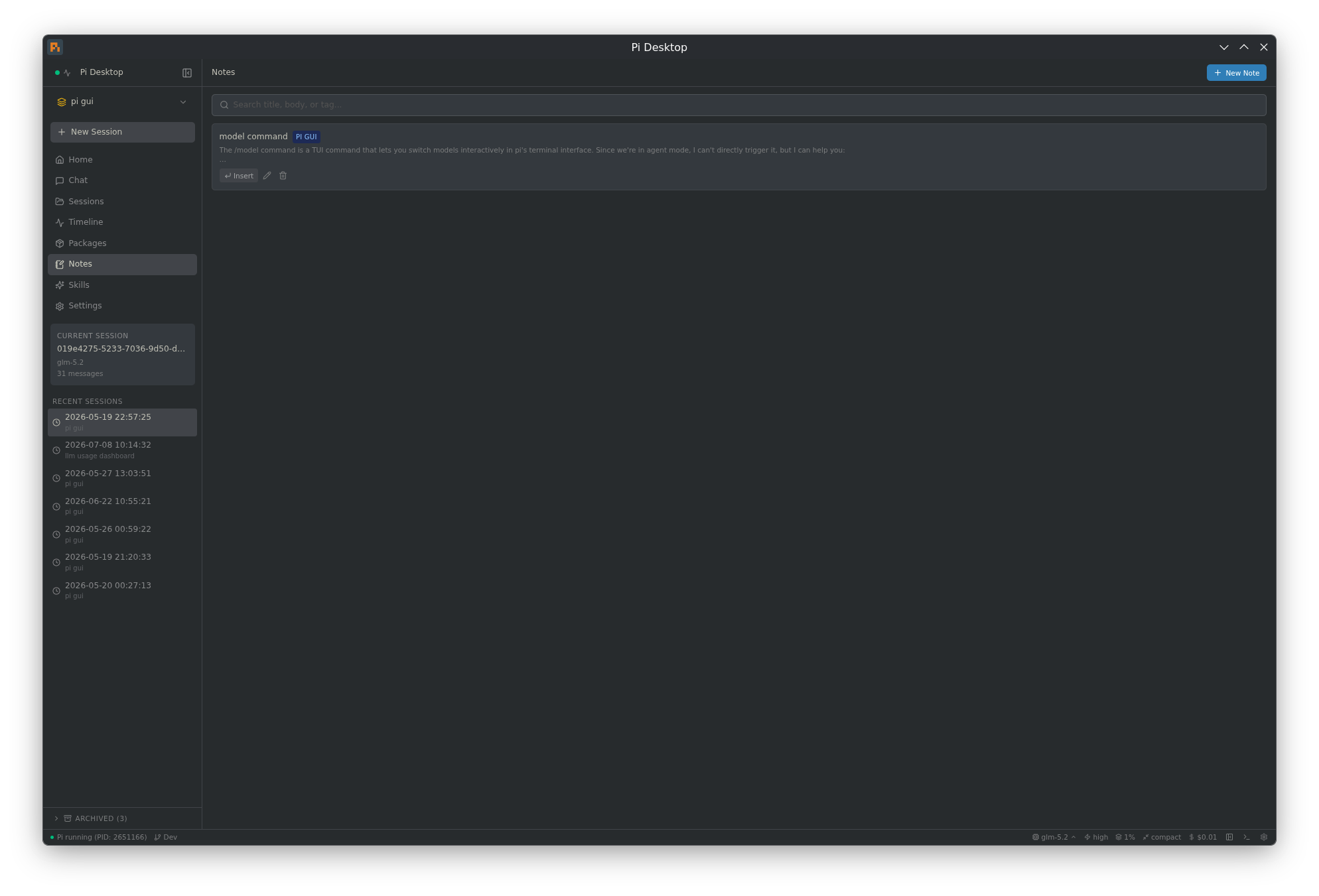Open the glm-5.2 model selector in status bar
This screenshot has width=1319, height=896.
pos(1054,837)
